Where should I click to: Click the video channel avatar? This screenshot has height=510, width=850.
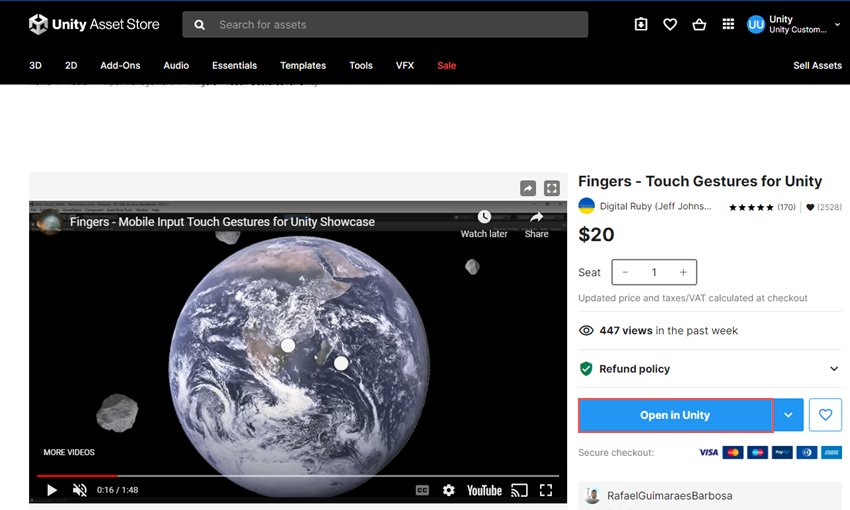point(50,222)
